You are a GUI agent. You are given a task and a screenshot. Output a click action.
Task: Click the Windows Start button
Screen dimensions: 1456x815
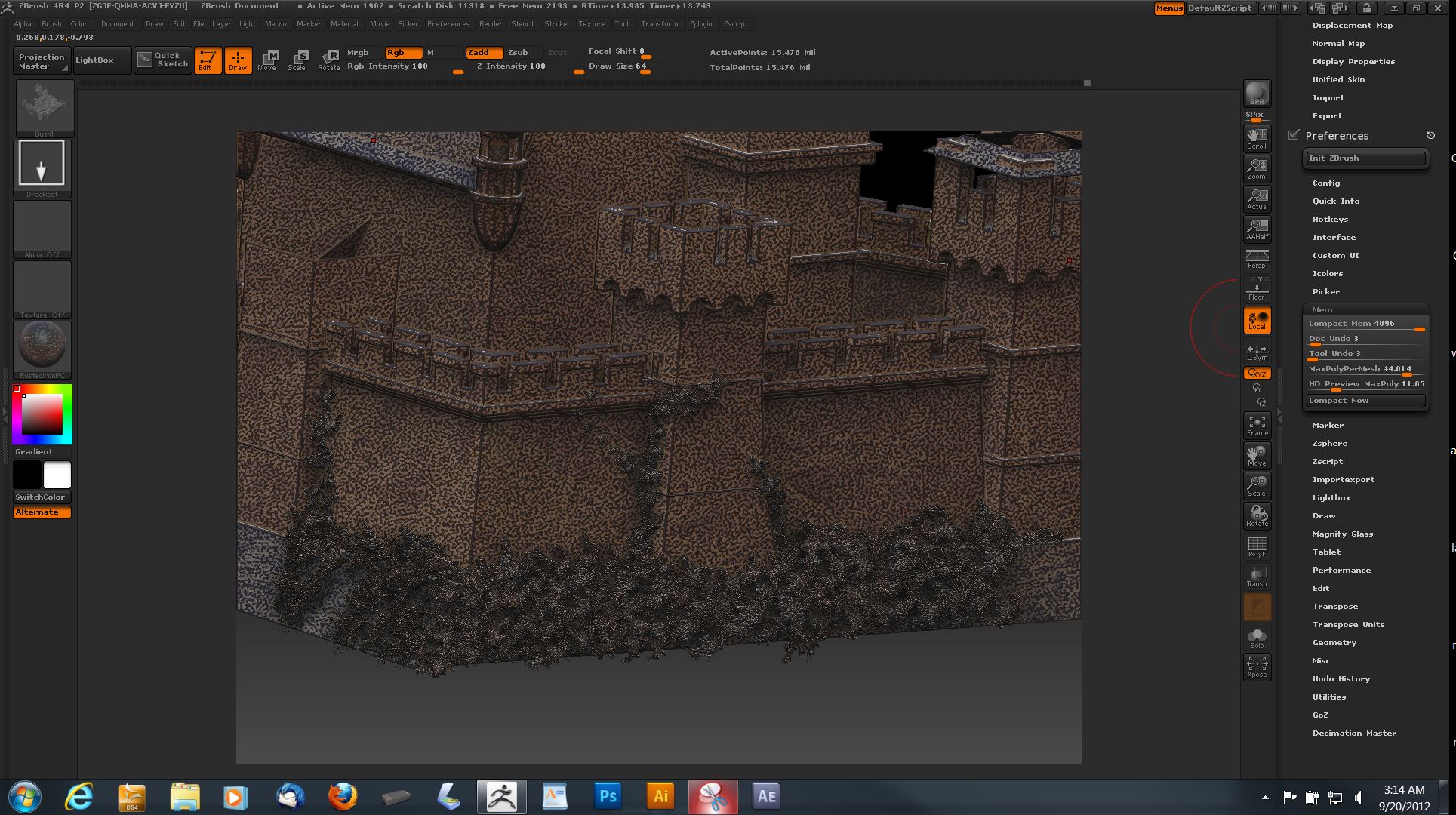(x=25, y=797)
